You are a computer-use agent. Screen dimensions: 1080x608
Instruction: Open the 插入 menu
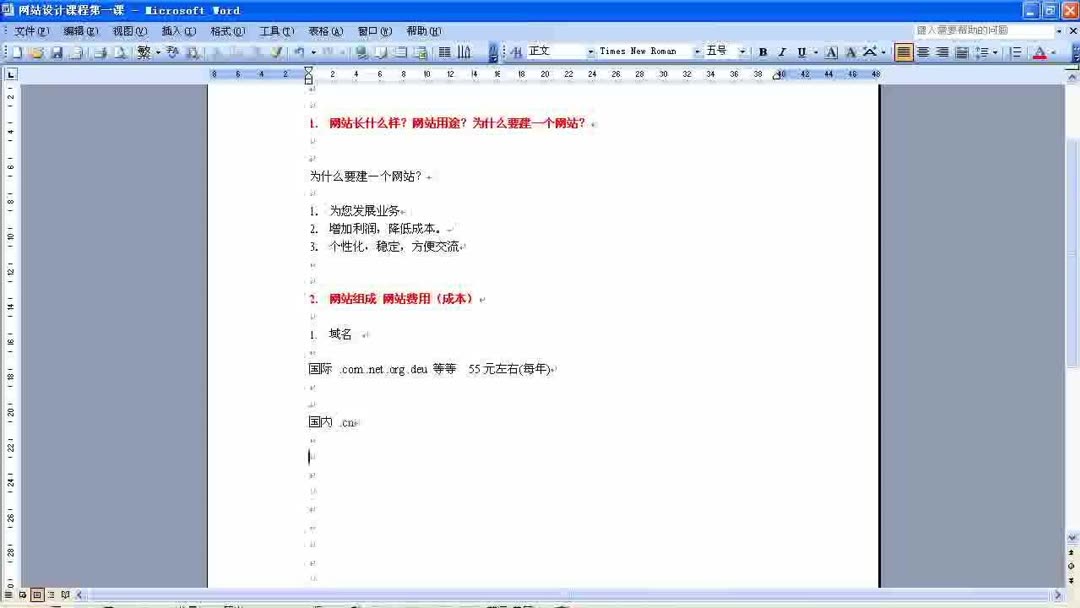[x=178, y=30]
